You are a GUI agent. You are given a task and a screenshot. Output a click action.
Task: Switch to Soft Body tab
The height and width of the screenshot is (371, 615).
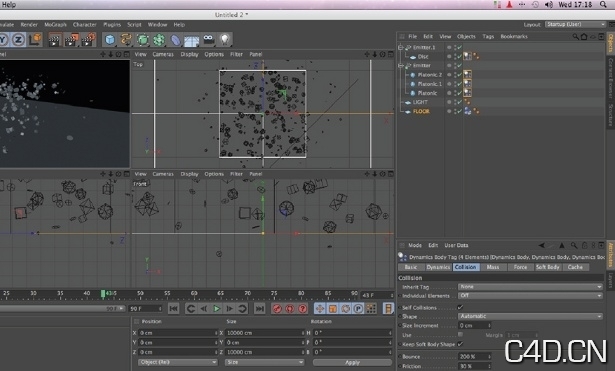click(x=548, y=267)
